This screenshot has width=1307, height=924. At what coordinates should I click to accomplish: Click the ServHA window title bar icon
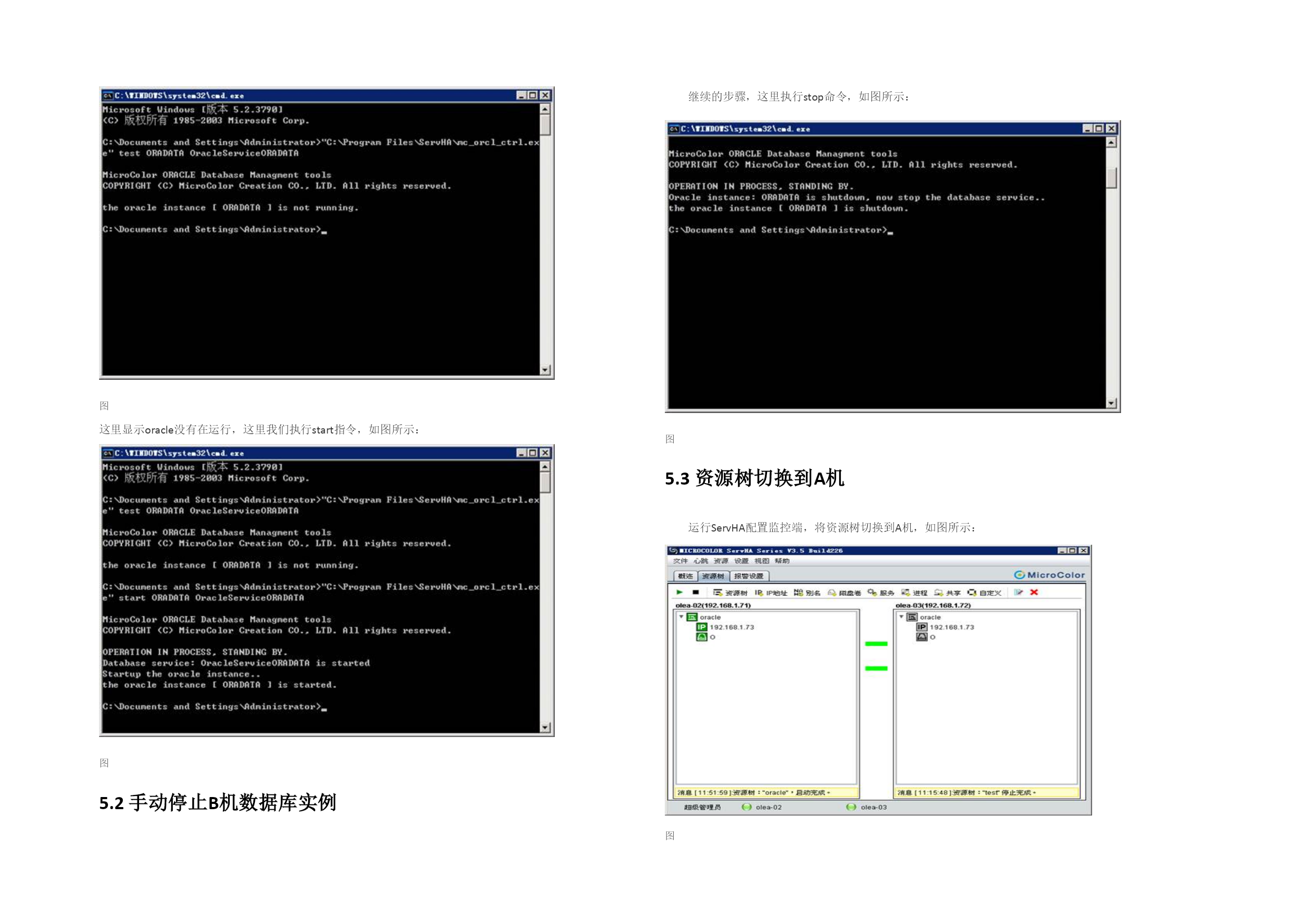pyautogui.click(x=673, y=551)
